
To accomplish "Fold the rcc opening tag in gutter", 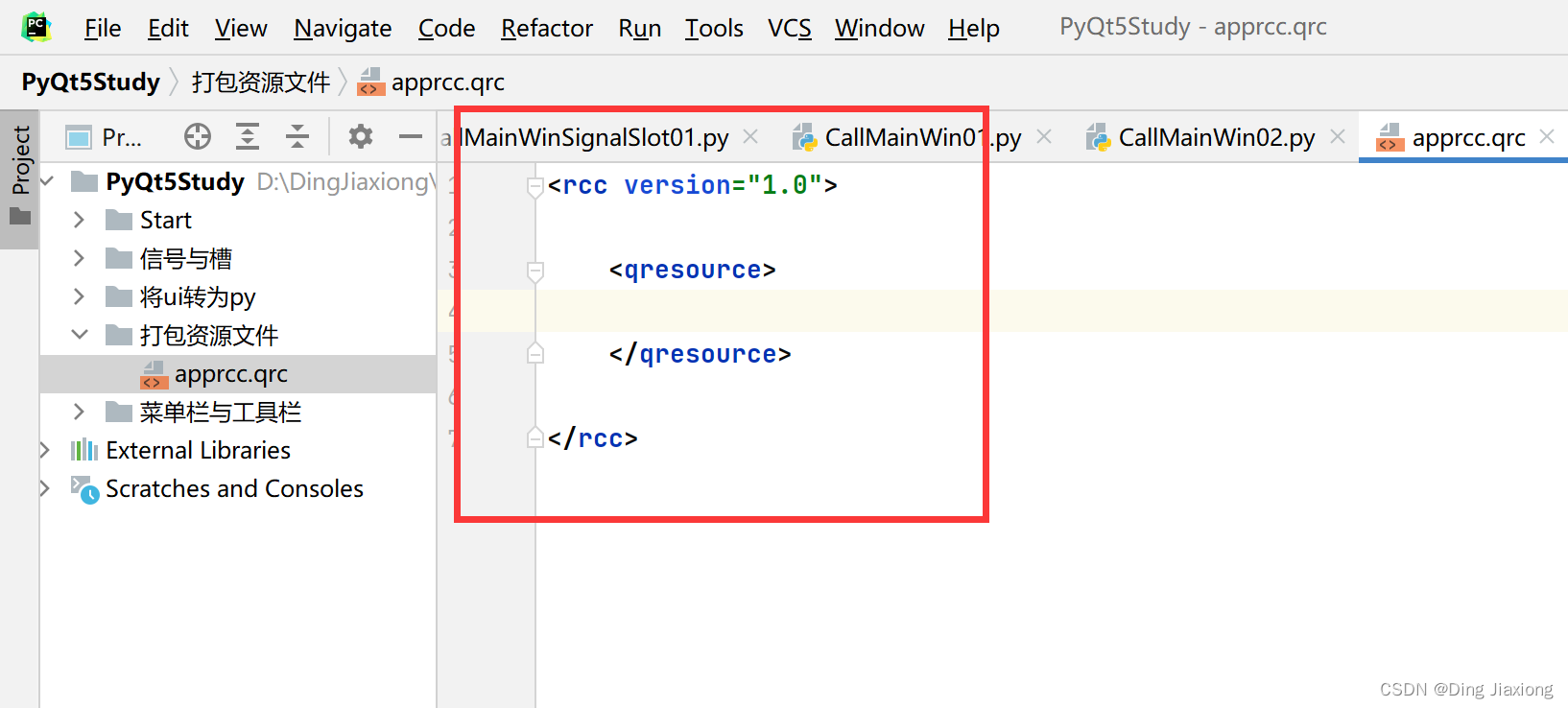I will click(535, 186).
